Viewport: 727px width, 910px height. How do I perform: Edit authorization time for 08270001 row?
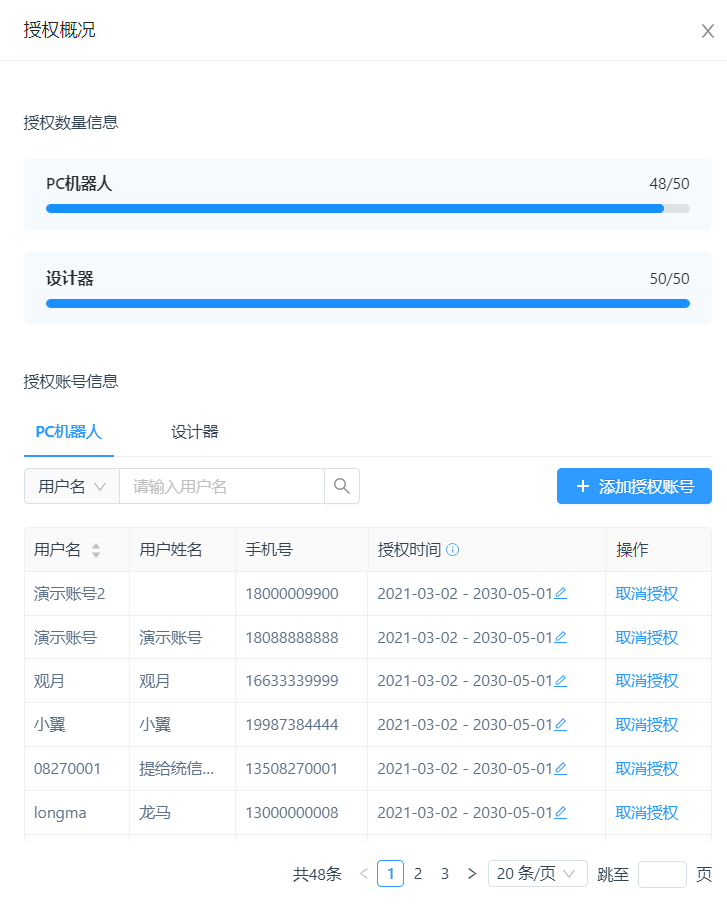[561, 769]
